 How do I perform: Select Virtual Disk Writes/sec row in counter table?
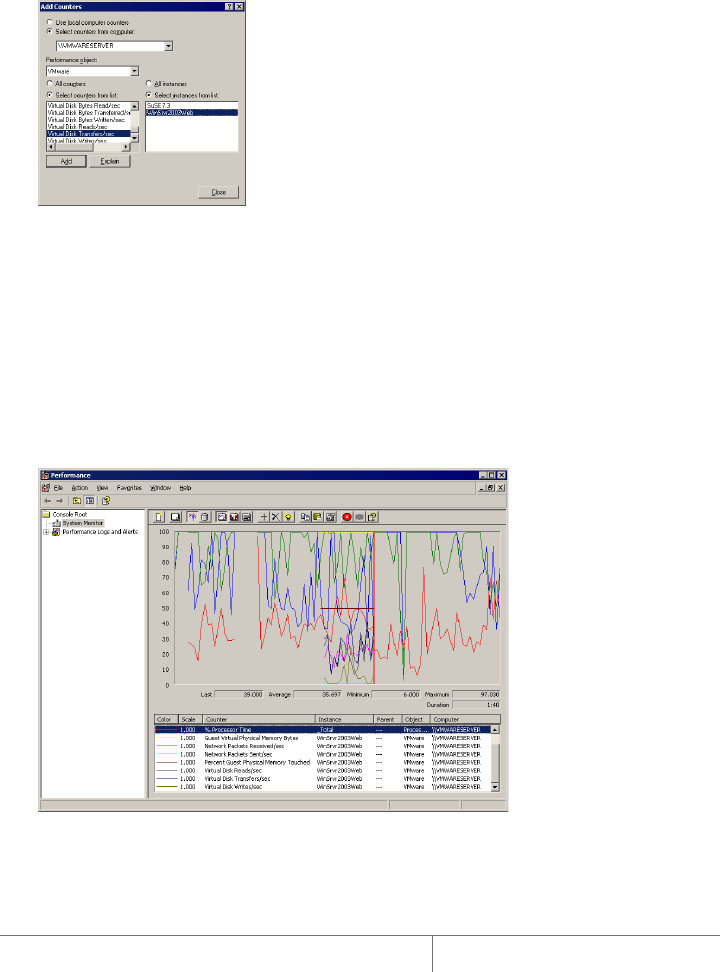[322, 786]
